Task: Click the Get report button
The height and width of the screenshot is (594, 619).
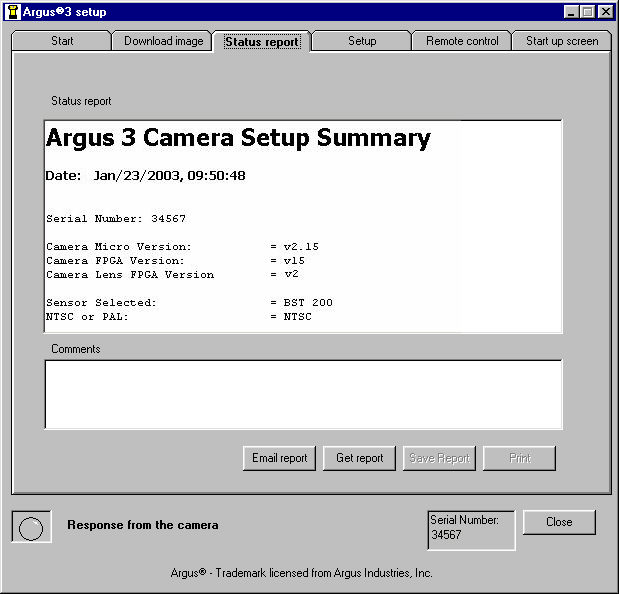Action: (359, 458)
